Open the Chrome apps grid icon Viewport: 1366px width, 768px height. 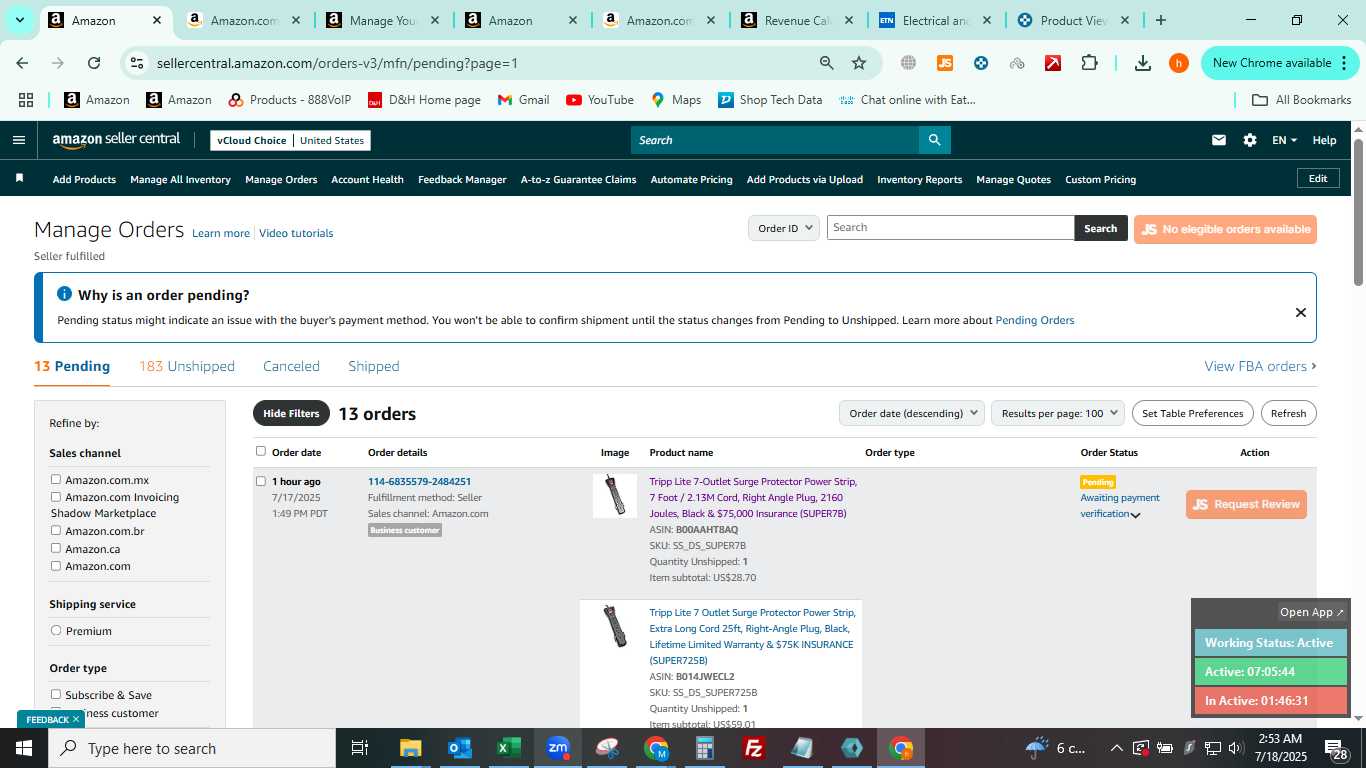pos(26,100)
